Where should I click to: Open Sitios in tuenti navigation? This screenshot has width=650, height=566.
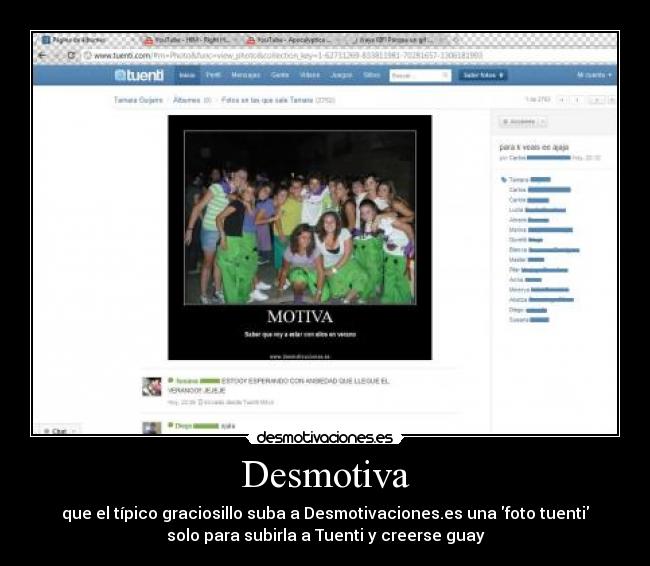(371, 75)
